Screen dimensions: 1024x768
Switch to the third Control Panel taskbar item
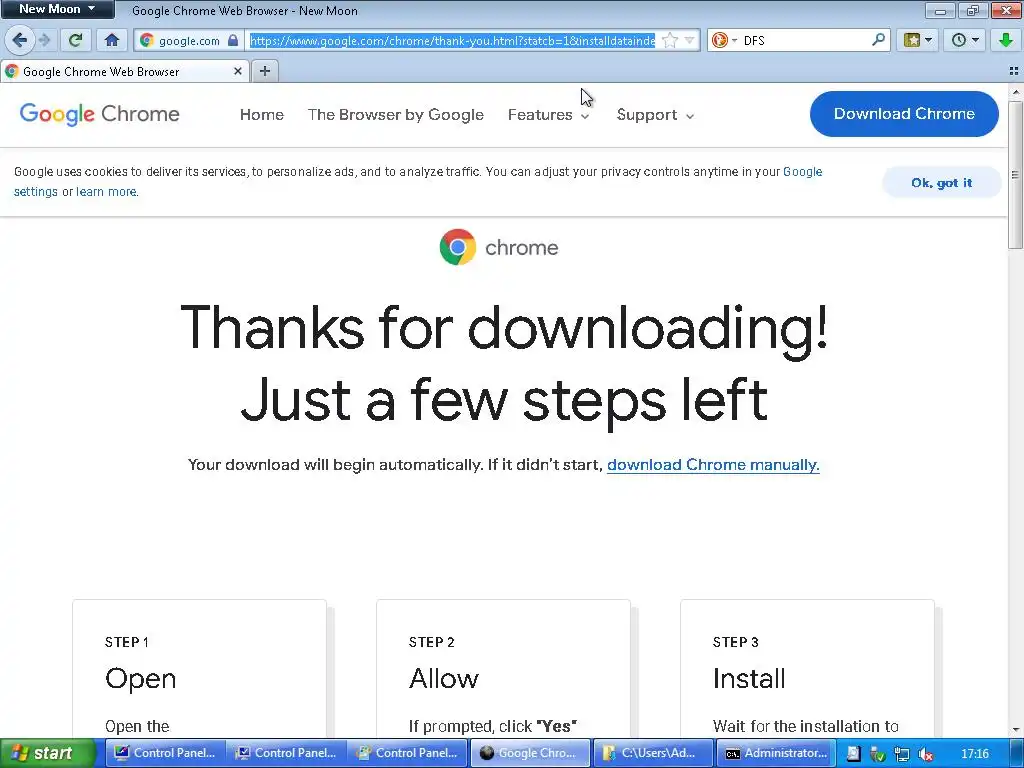pyautogui.click(x=408, y=753)
